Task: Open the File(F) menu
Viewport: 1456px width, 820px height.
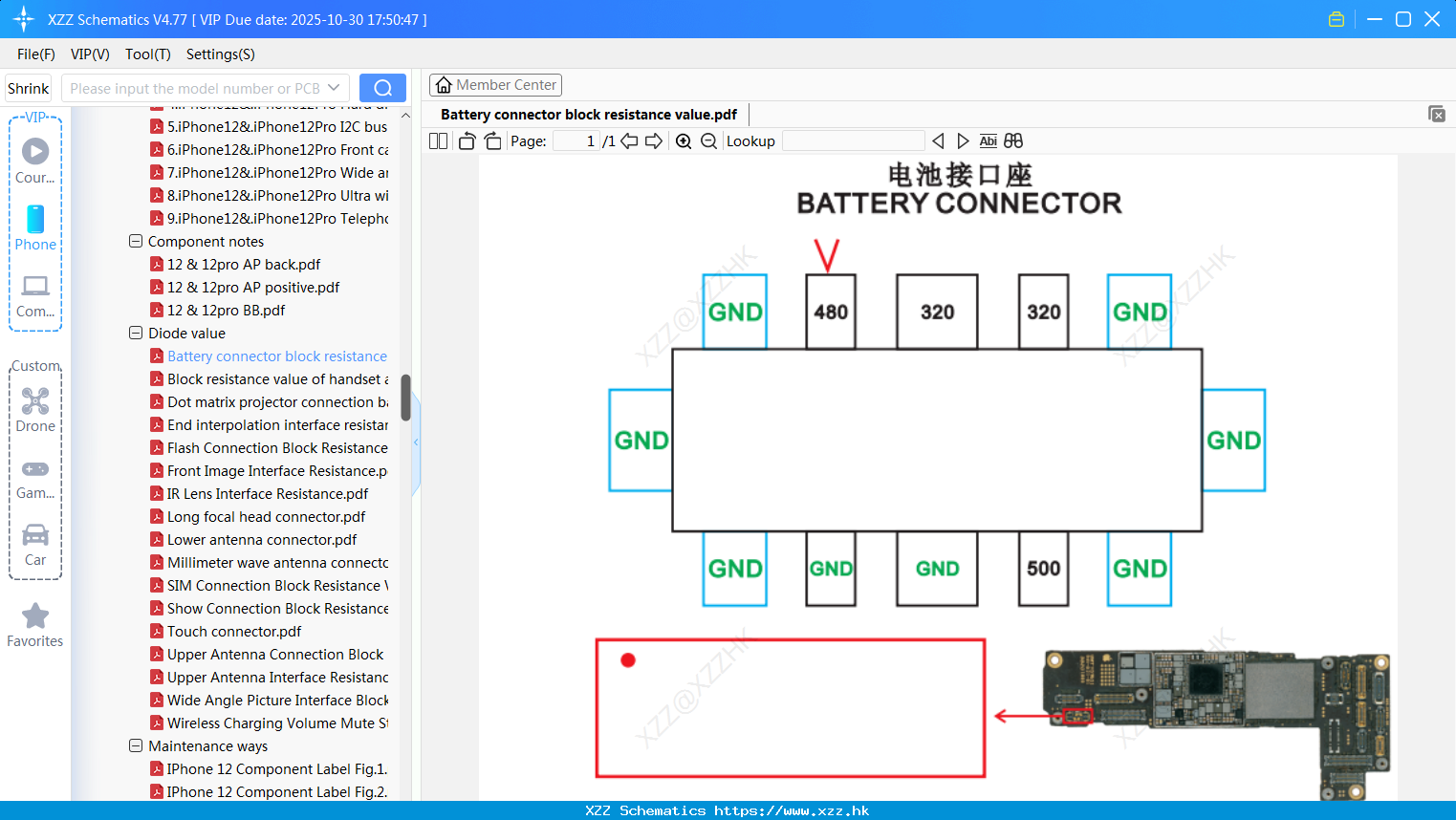Action: point(36,54)
